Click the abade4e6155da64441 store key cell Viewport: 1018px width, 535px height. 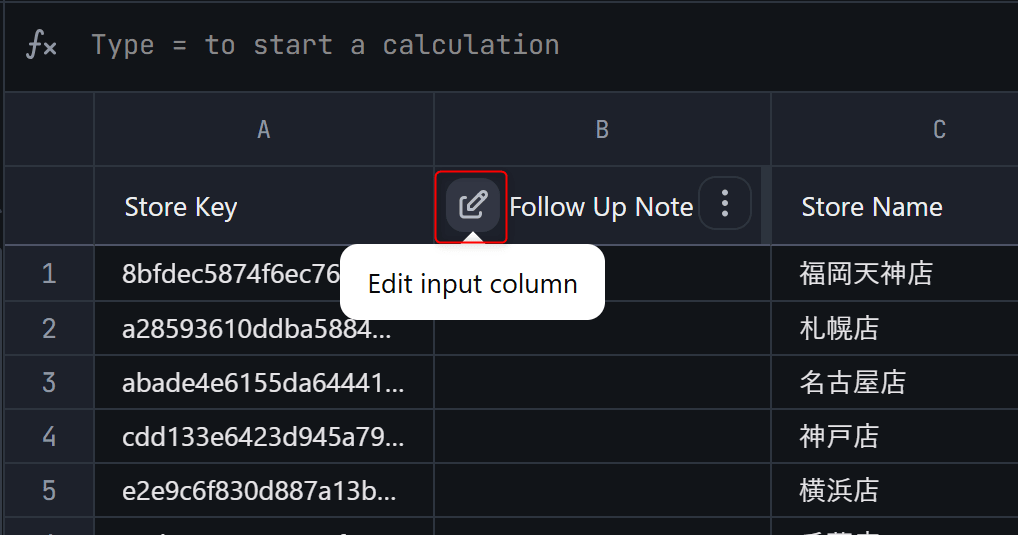(264, 382)
